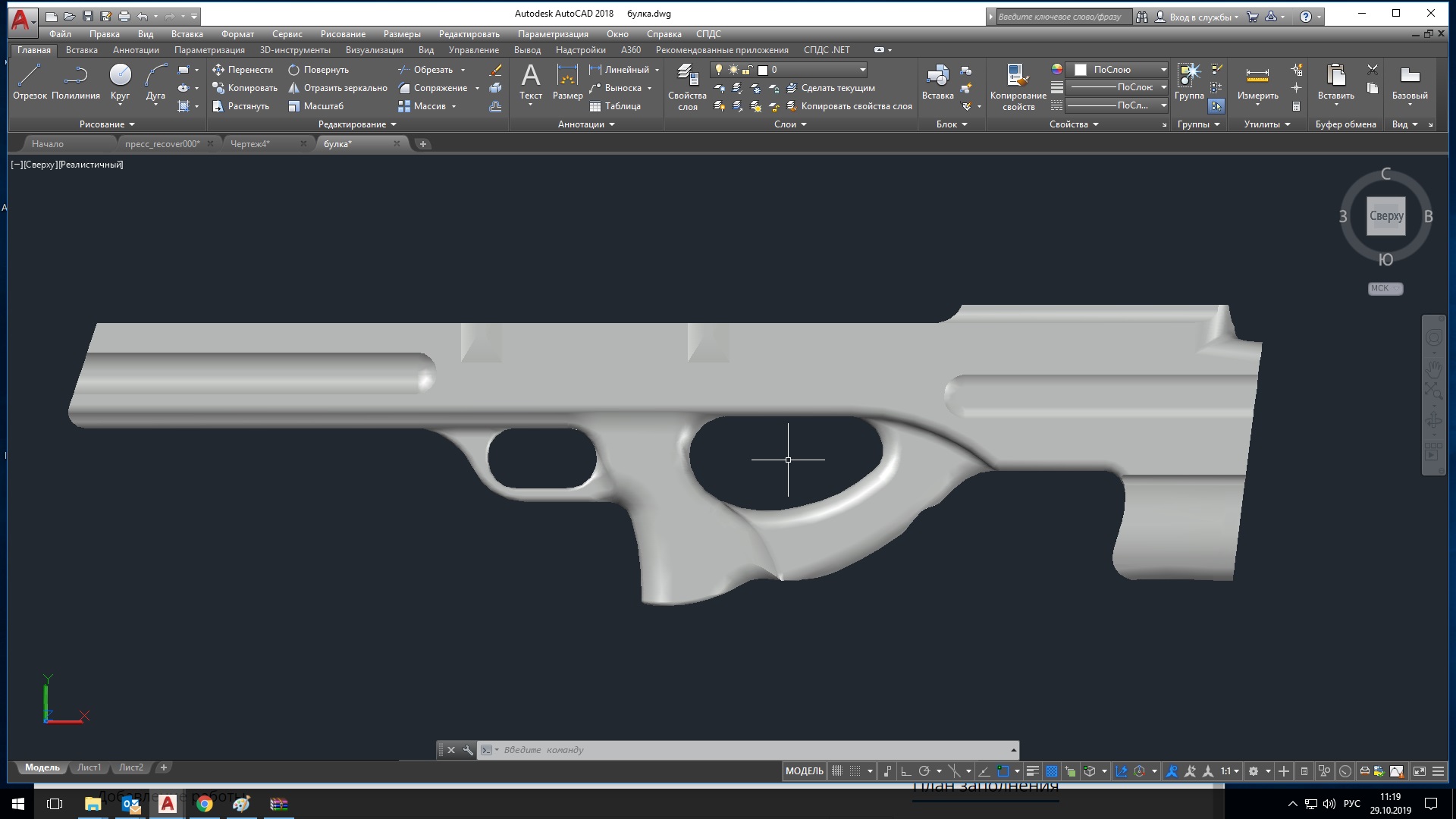Click object color wheel icon in Свойства
1456x819 pixels.
coord(1056,69)
